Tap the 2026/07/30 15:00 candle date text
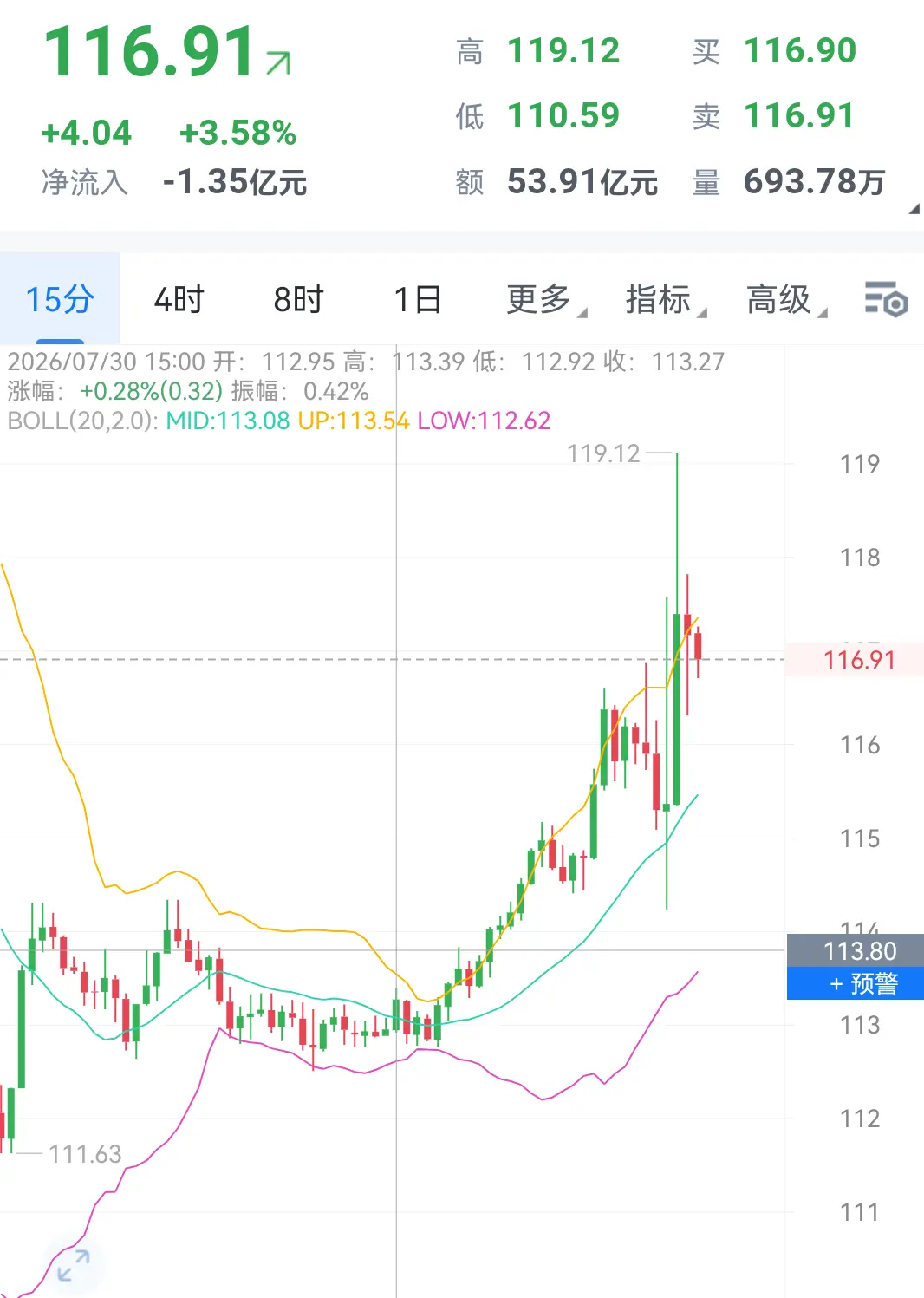 [107, 362]
